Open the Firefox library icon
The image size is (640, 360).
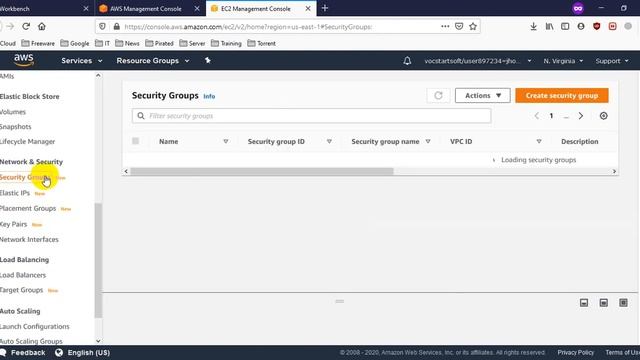click(549, 27)
